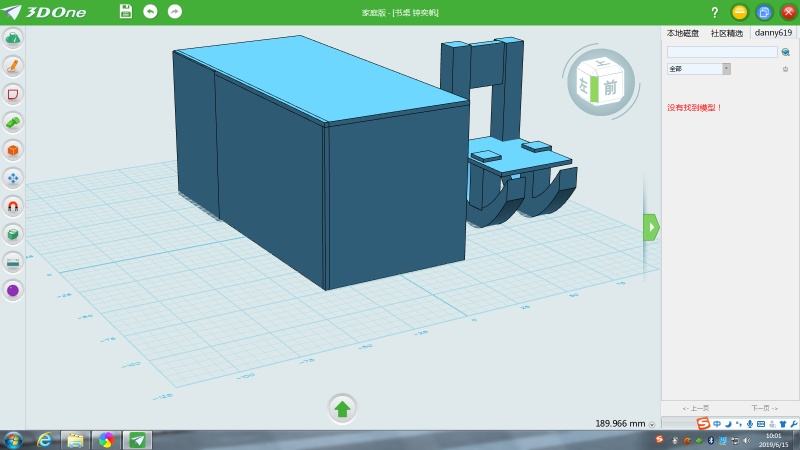Image resolution: width=800 pixels, height=450 pixels.
Task: Open the help question mark
Action: click(714, 12)
